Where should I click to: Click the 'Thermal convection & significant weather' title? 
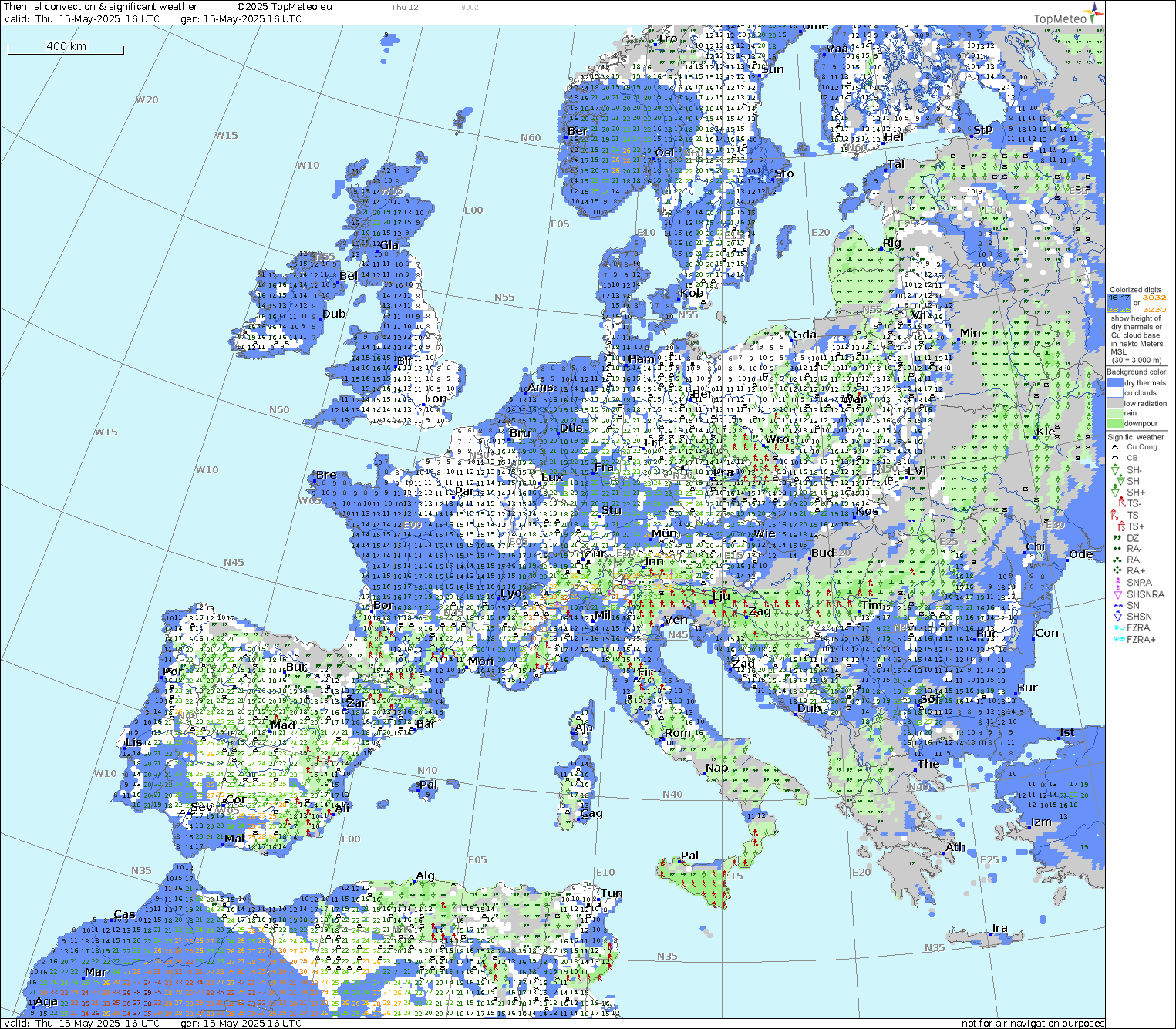point(100,7)
